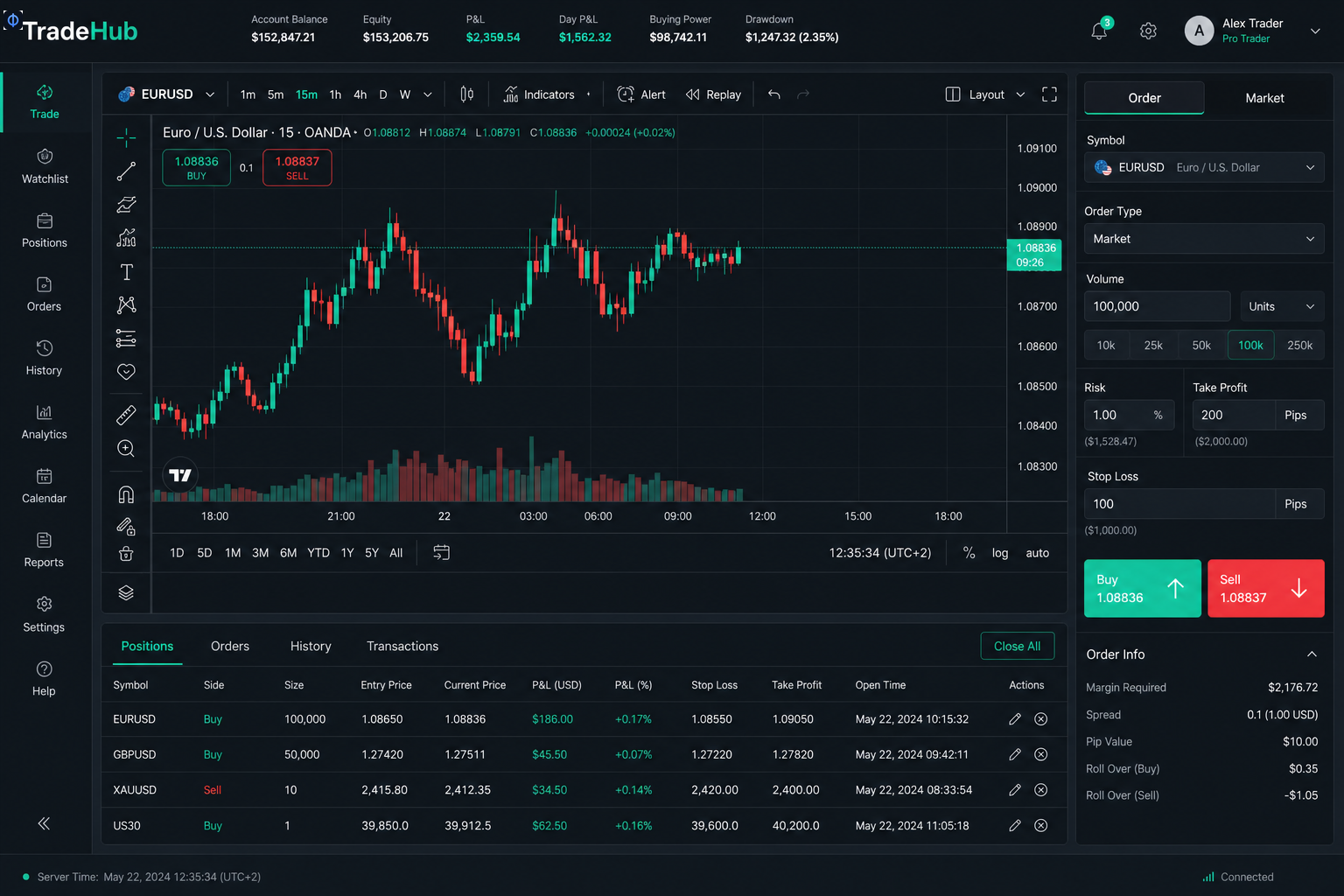Open the volume Units dropdown
1344x896 pixels.
coord(1282,306)
